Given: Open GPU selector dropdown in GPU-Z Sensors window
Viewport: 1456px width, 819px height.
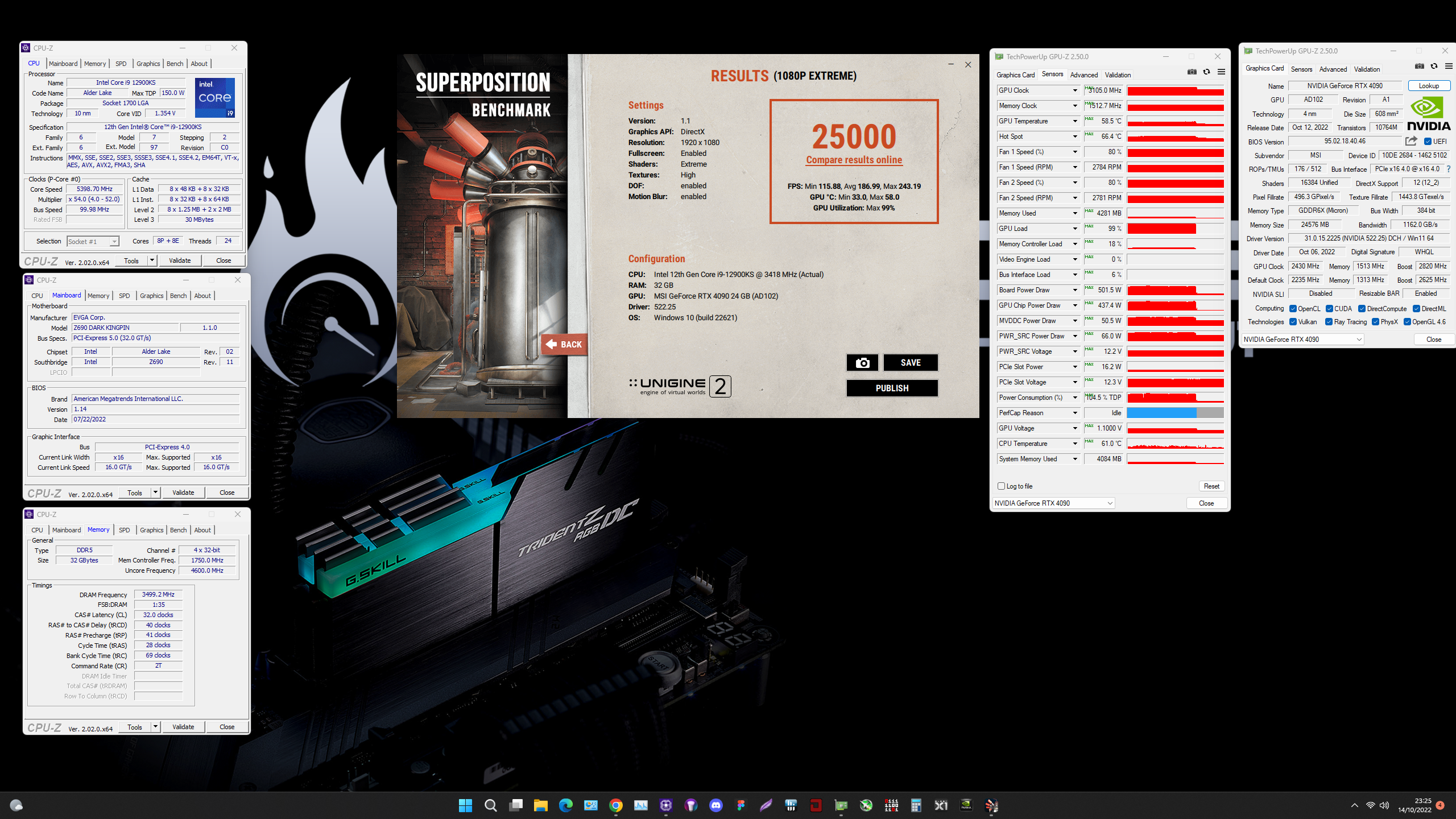Looking at the screenshot, I should point(1053,503).
